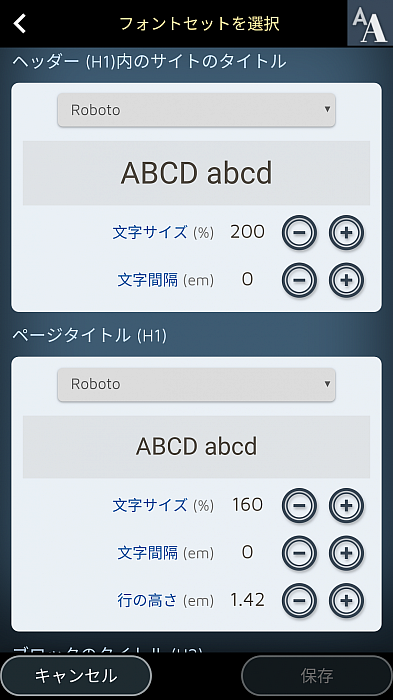
Task: Click the 行の高さ label
Action: 147,601
